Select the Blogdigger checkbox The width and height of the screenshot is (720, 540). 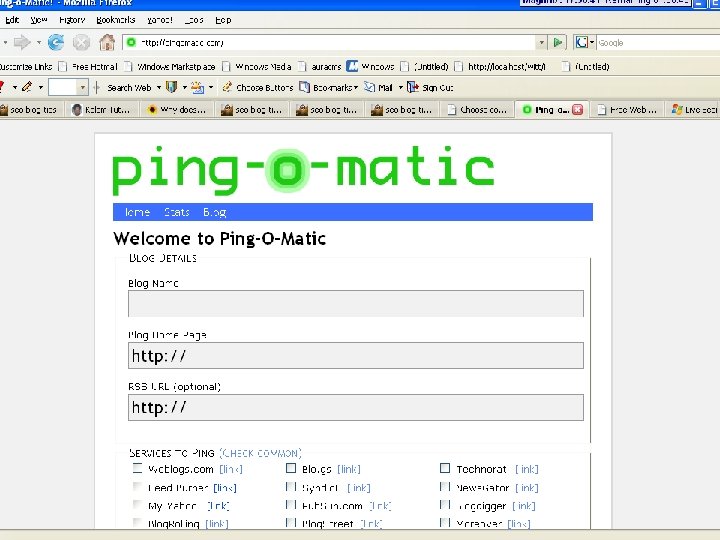click(x=444, y=505)
